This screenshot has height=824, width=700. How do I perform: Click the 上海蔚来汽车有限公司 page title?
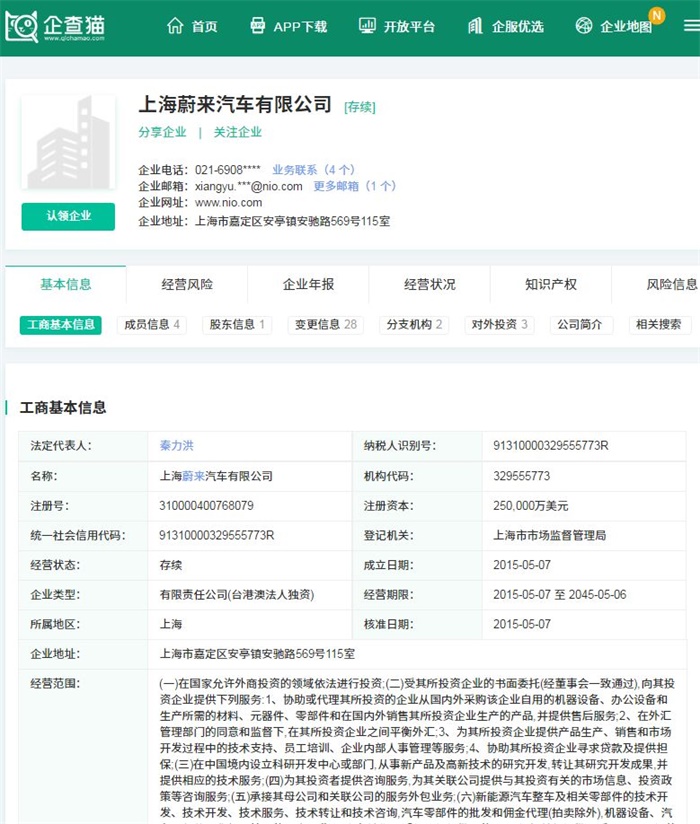click(235, 105)
